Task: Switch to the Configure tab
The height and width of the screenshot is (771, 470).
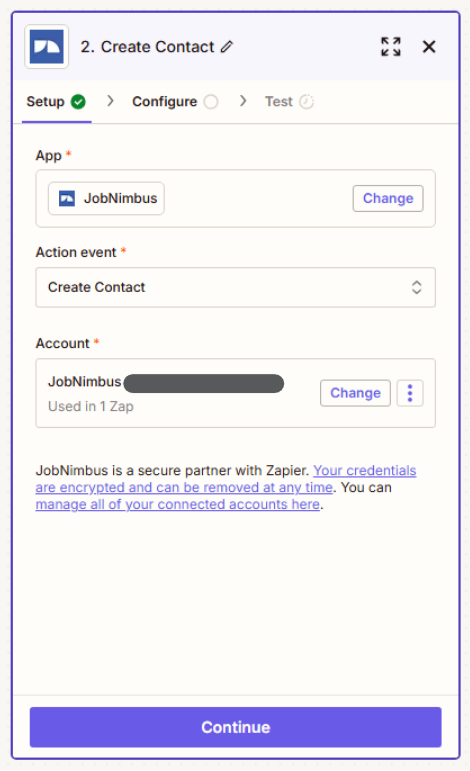Action: click(175, 102)
